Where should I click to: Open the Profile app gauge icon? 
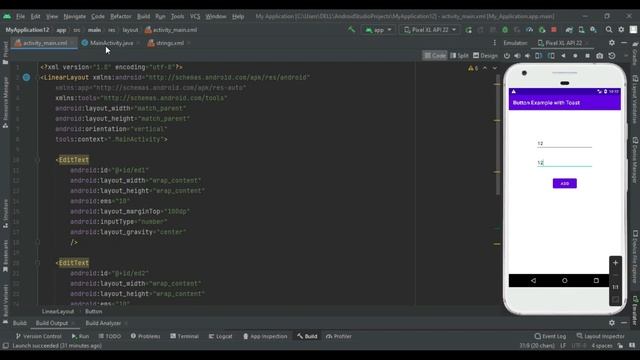[x=529, y=30]
